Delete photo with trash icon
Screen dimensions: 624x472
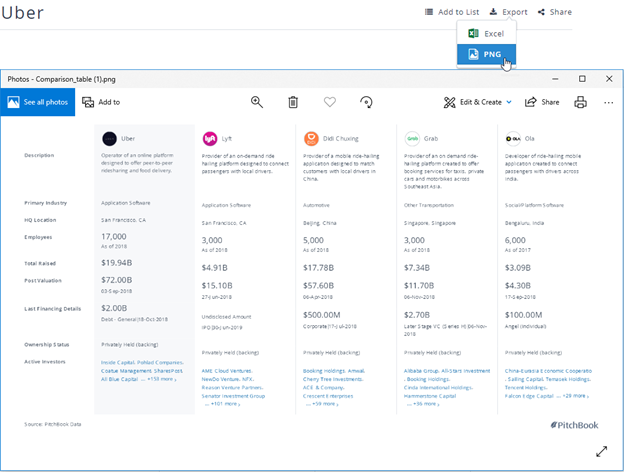[293, 102]
